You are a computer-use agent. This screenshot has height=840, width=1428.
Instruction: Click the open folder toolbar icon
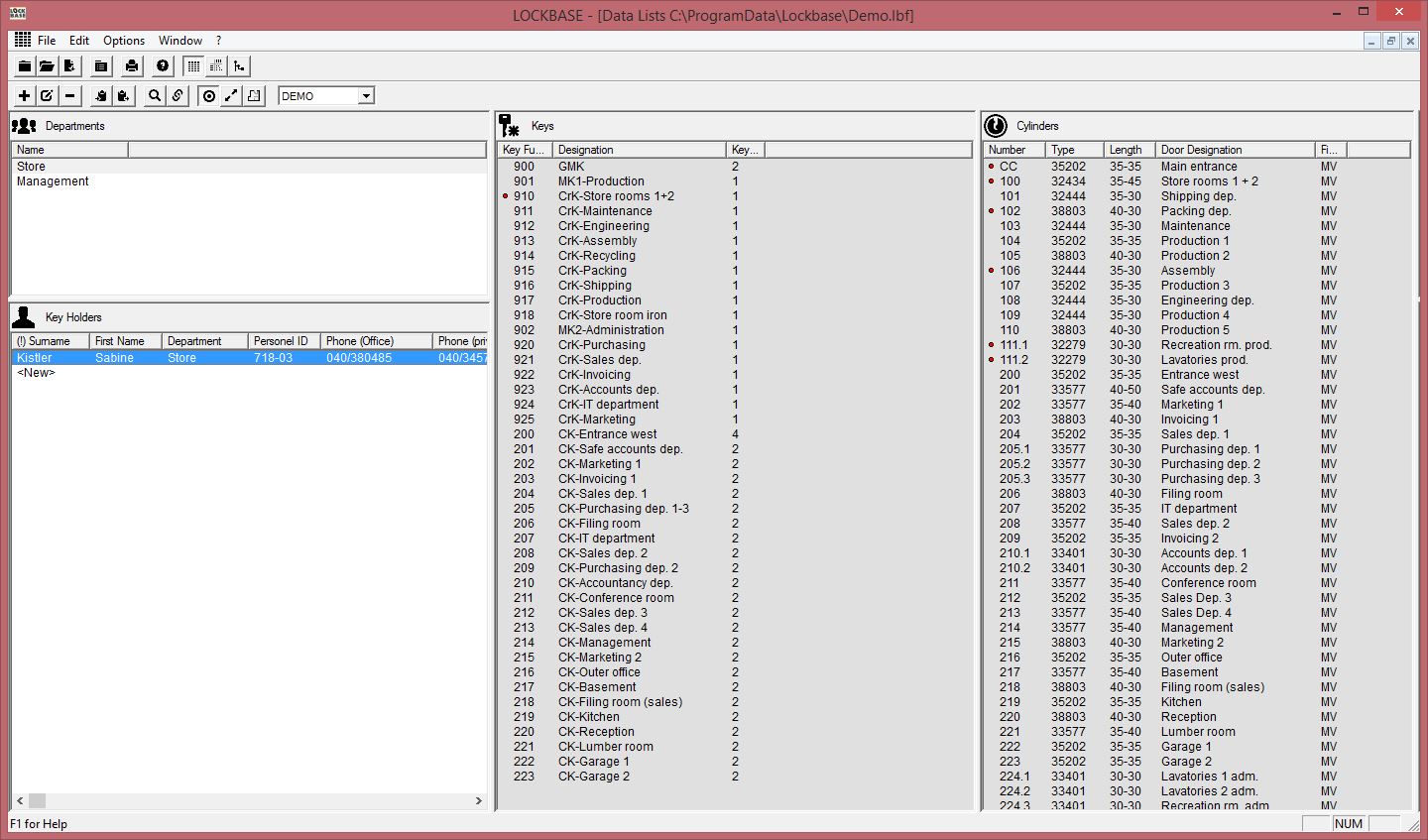click(47, 66)
